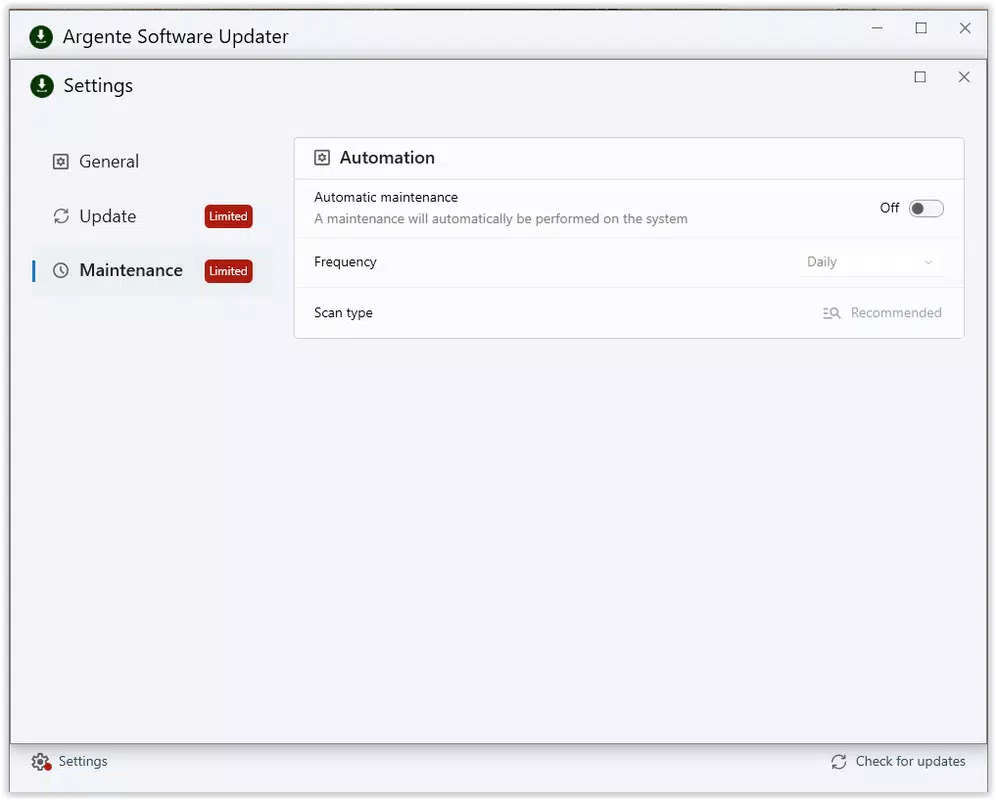The width and height of the screenshot is (996, 800).
Task: Open the Frequency Daily dropdown
Action: pos(870,262)
